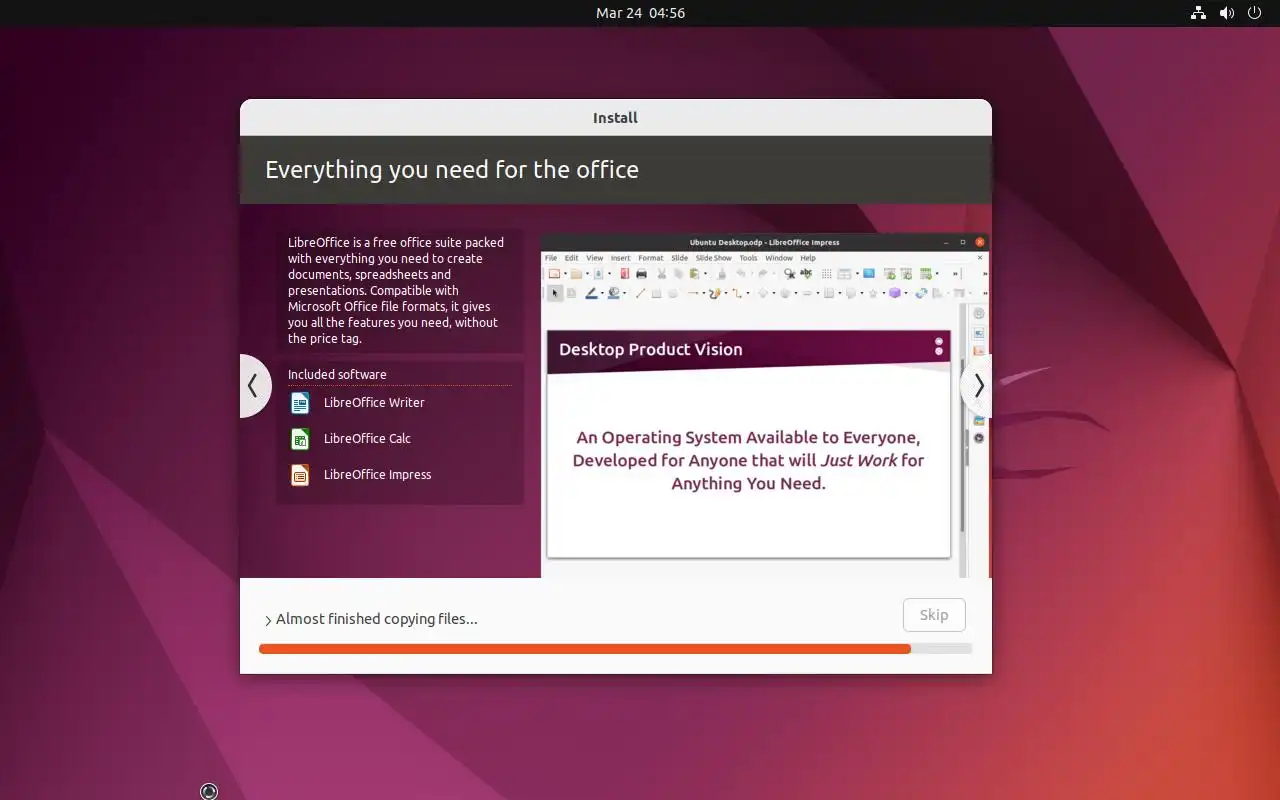Go to the previous installer slide

[x=254, y=386]
